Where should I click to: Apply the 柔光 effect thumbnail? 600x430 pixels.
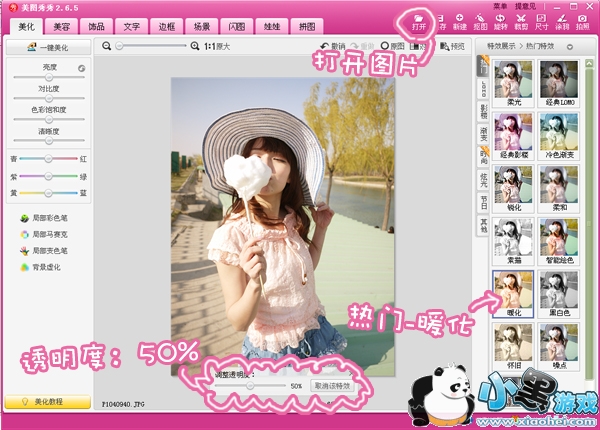point(513,83)
